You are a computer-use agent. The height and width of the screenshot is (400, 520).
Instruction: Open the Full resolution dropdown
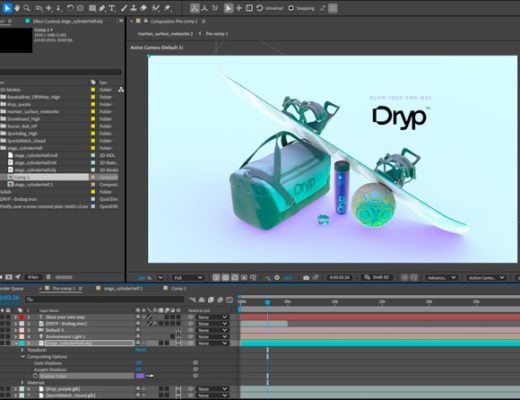[187, 277]
